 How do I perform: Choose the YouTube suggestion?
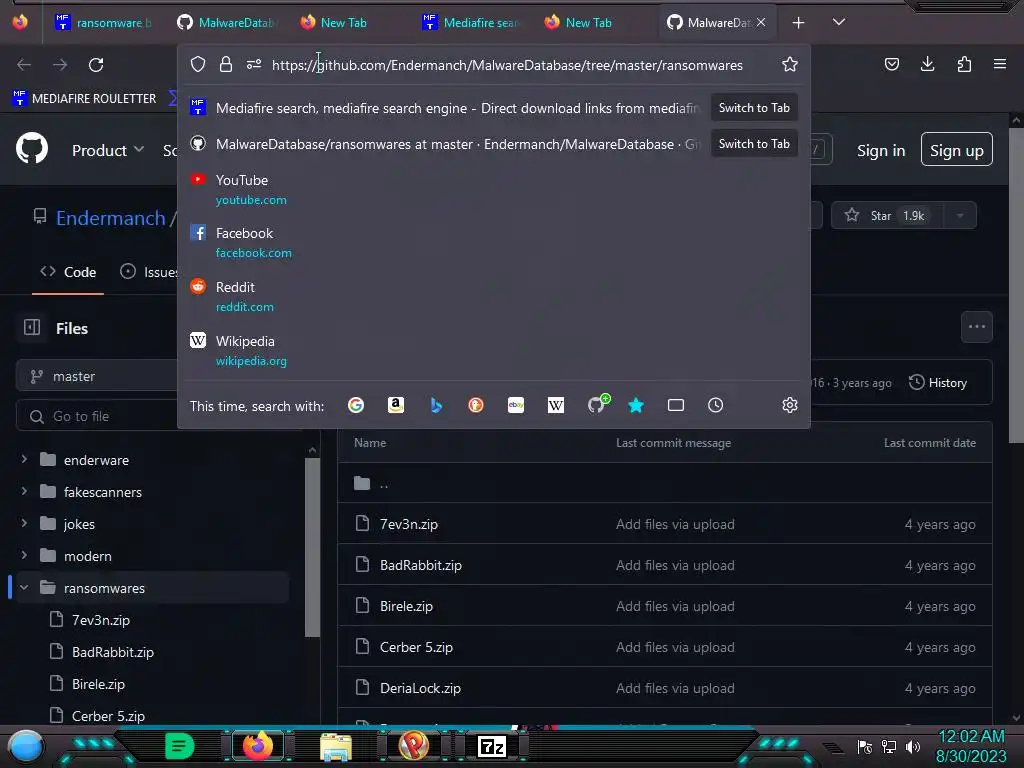point(494,189)
